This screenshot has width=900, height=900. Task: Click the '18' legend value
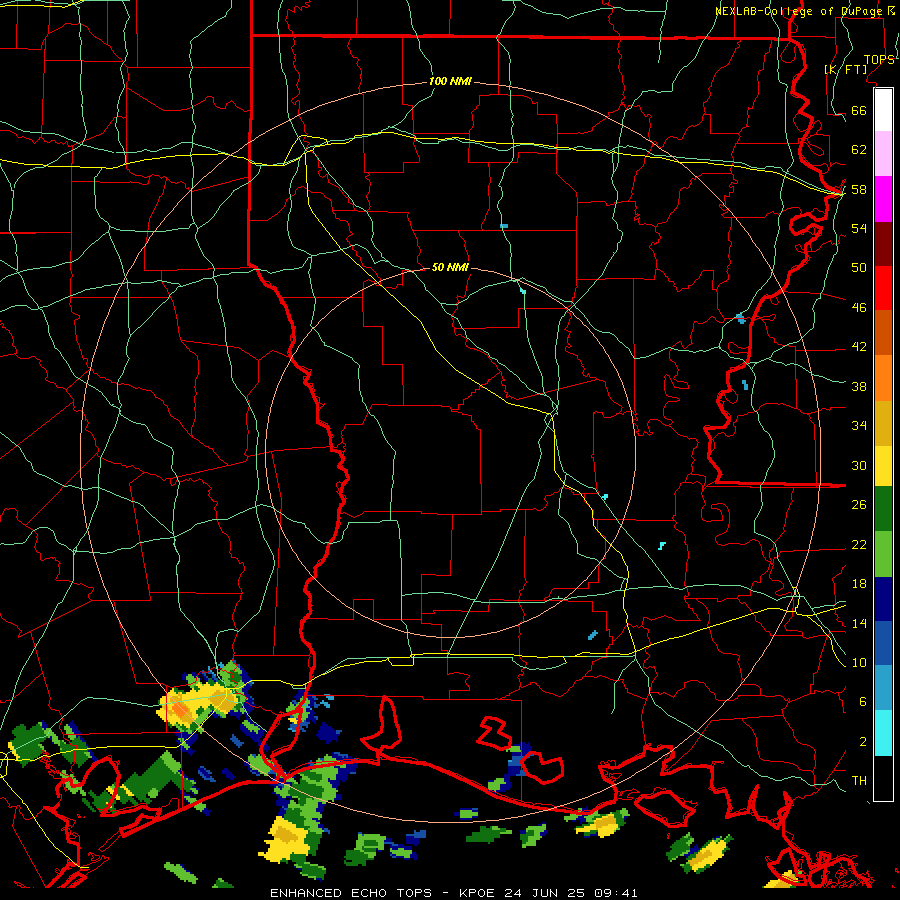(x=859, y=584)
